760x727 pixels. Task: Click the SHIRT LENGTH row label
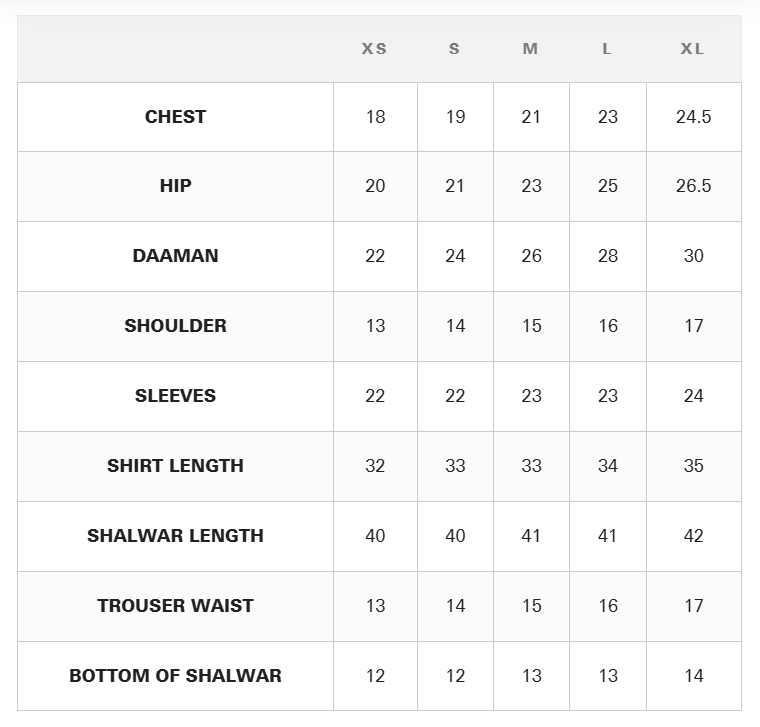pos(175,466)
